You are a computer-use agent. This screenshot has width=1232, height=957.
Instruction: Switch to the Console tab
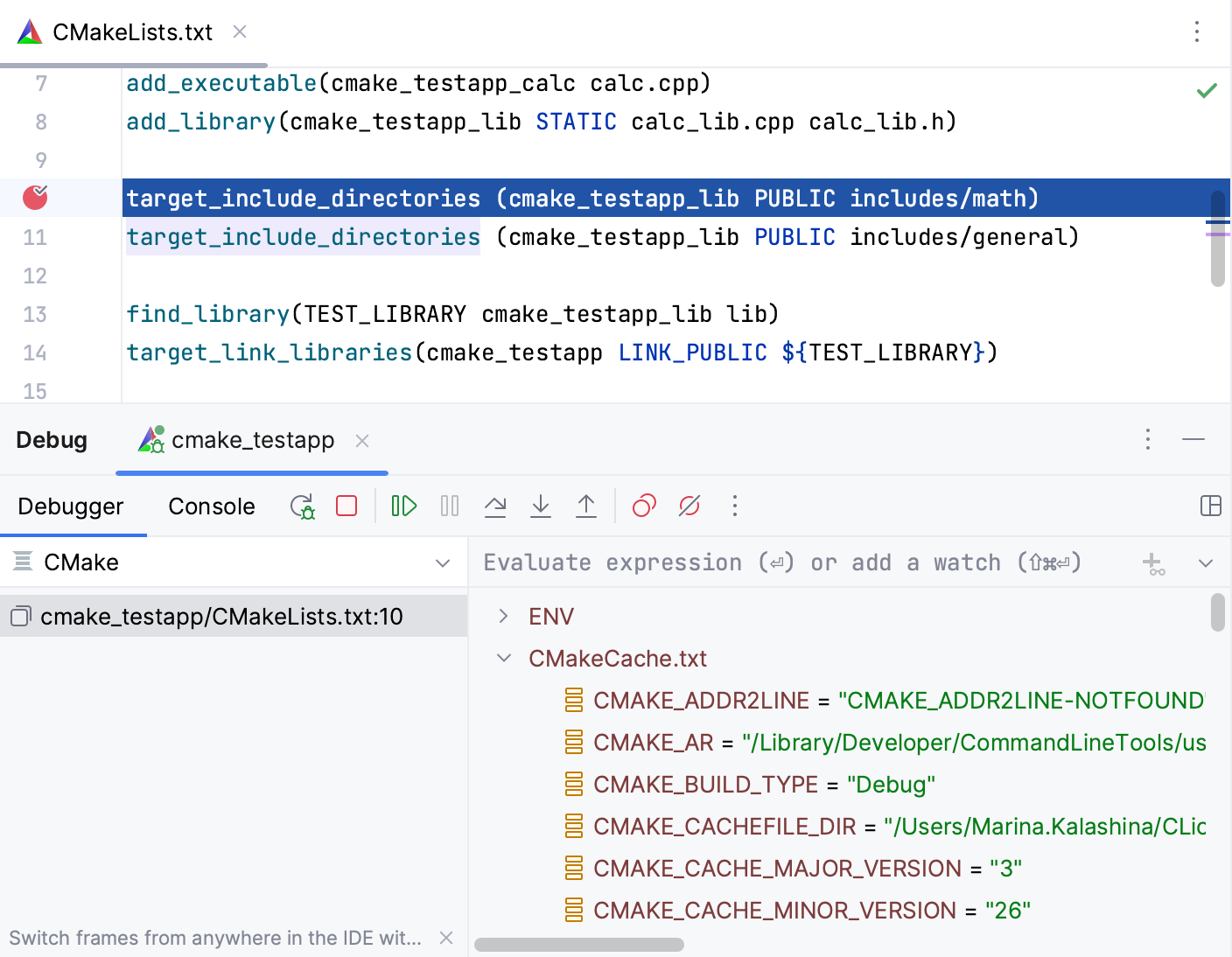[x=211, y=506]
